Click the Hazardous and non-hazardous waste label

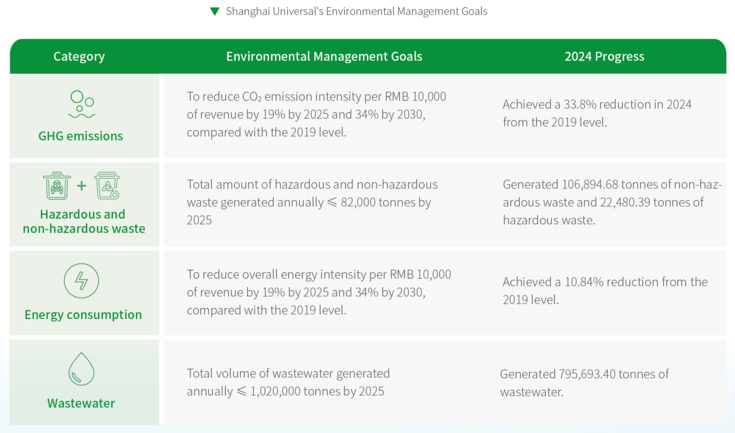pyautogui.click(x=84, y=221)
